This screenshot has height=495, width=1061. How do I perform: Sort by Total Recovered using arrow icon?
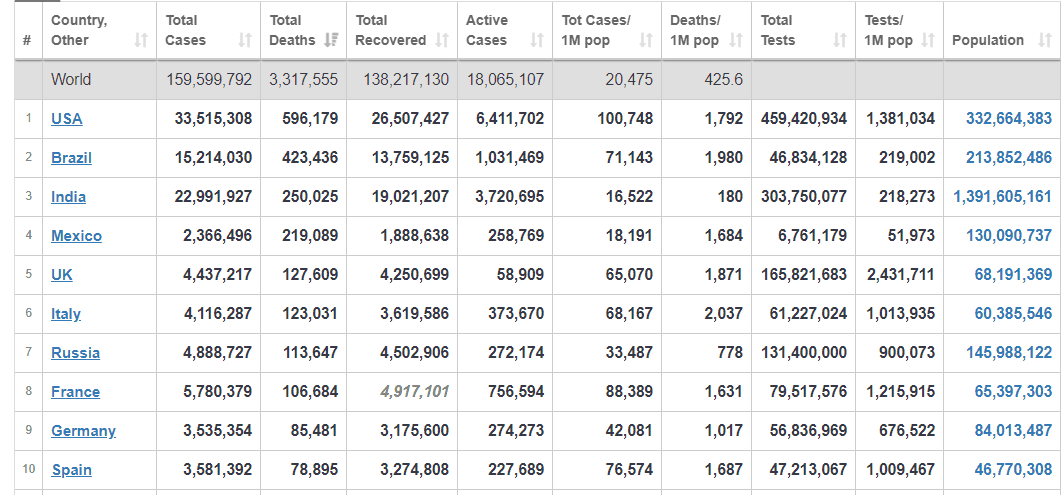point(442,41)
